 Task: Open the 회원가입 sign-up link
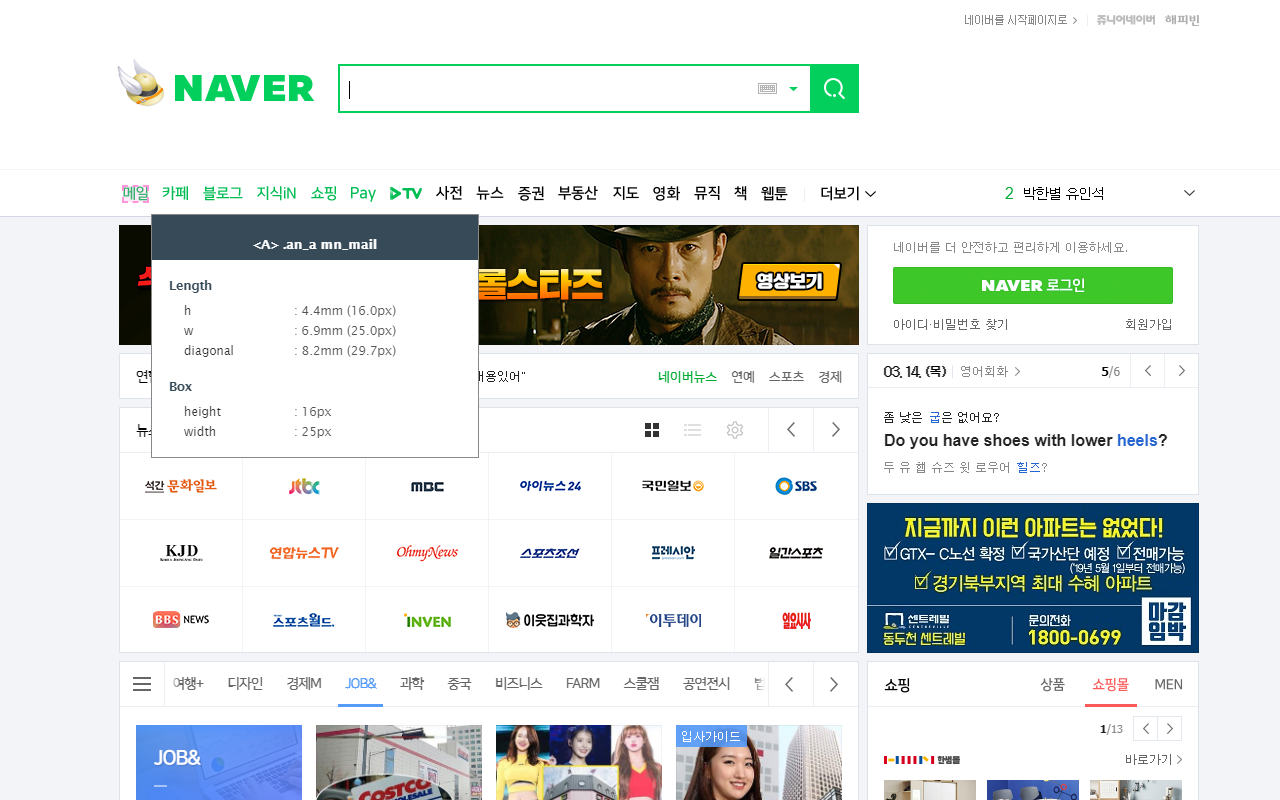[x=1148, y=324]
